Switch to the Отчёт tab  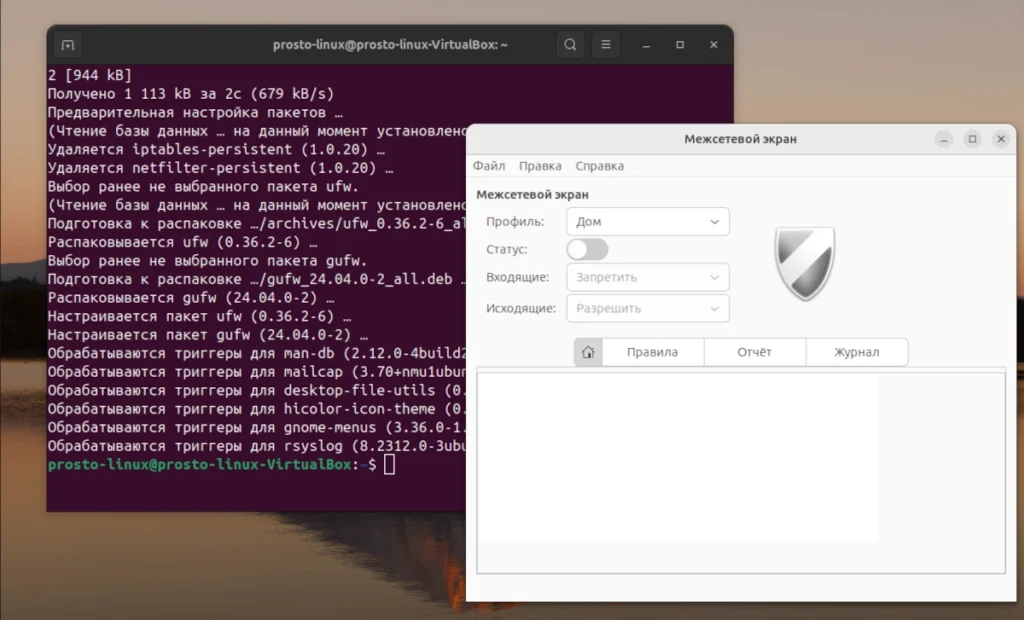click(754, 352)
